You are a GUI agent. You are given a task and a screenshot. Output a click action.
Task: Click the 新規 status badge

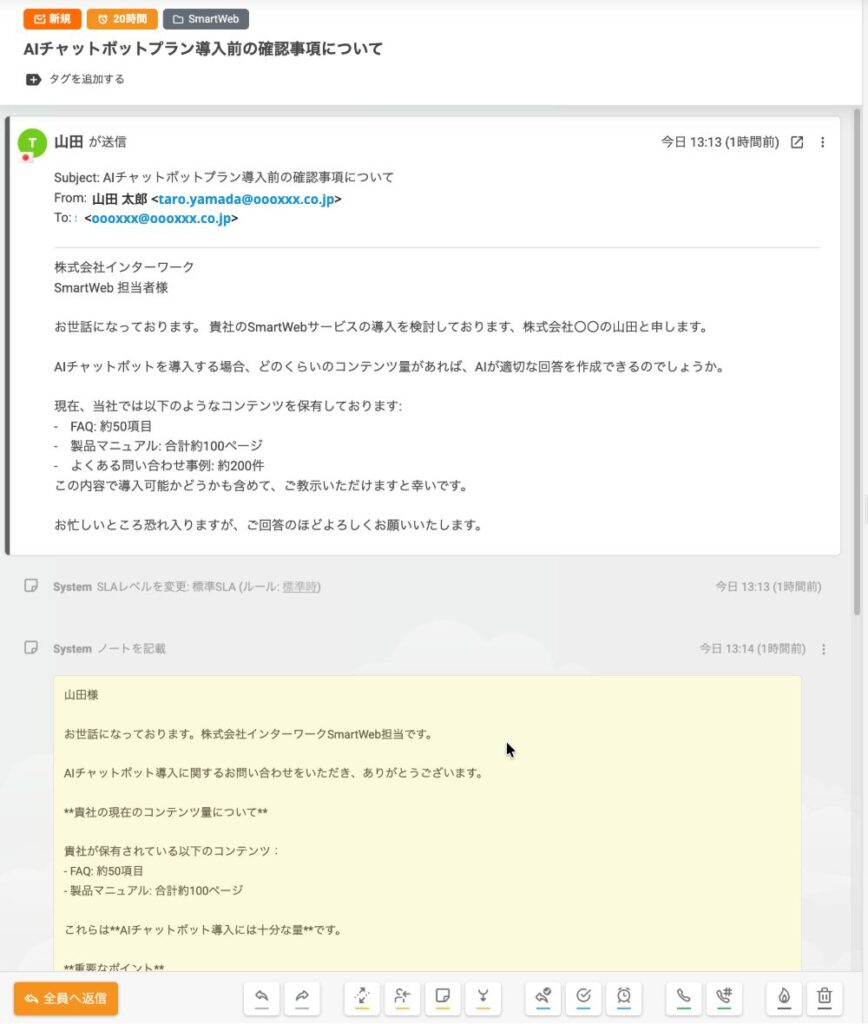tap(52, 18)
